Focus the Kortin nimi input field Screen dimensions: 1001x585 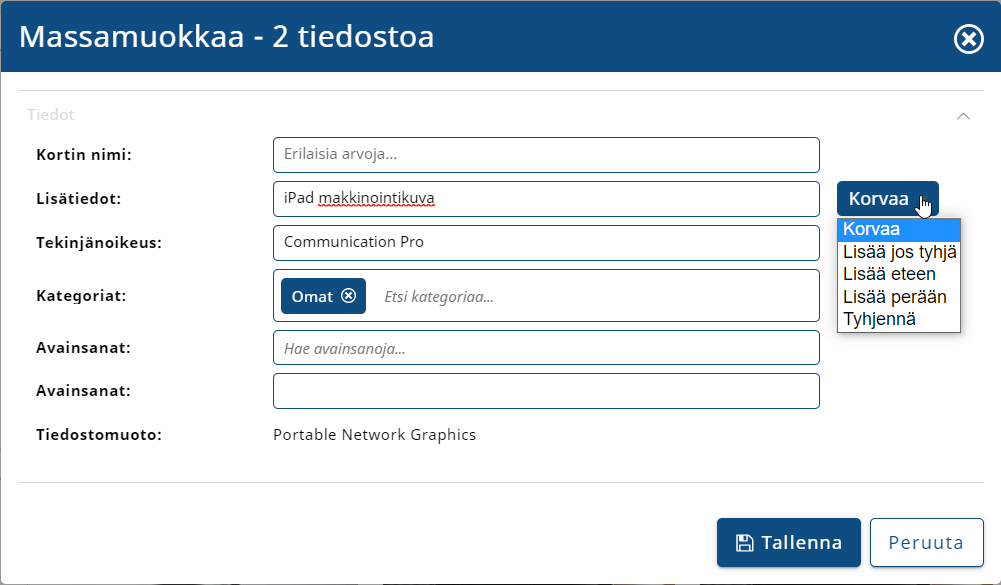[x=546, y=155]
